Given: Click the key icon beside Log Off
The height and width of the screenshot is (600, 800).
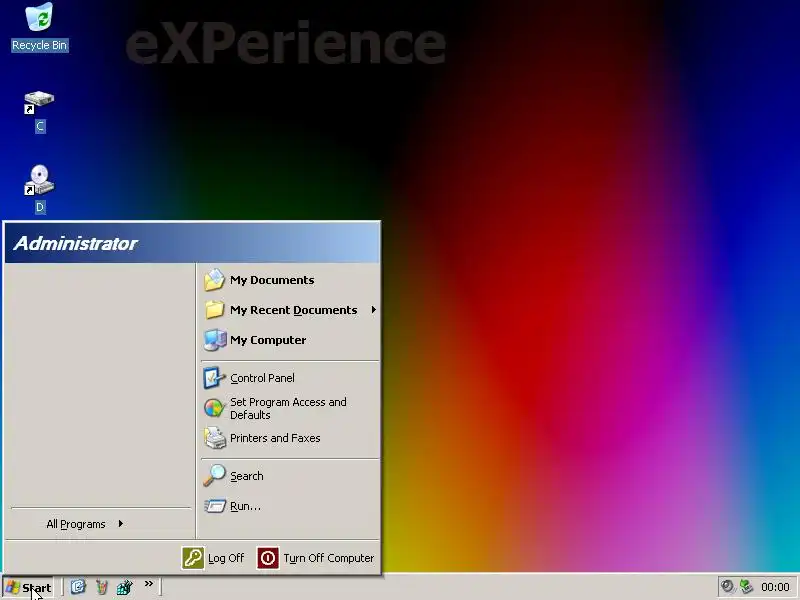Looking at the screenshot, I should click(193, 558).
